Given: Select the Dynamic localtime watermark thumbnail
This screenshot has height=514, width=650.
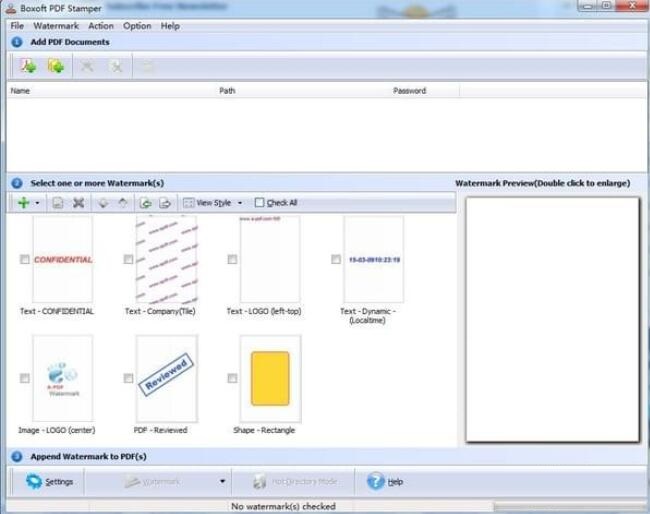Looking at the screenshot, I should [374, 259].
